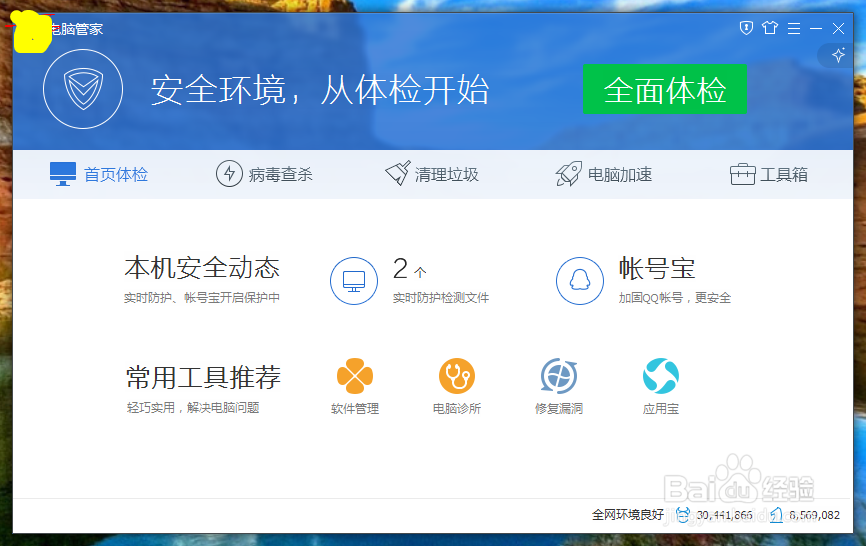Open 应用宝 teal icon

(x=661, y=376)
